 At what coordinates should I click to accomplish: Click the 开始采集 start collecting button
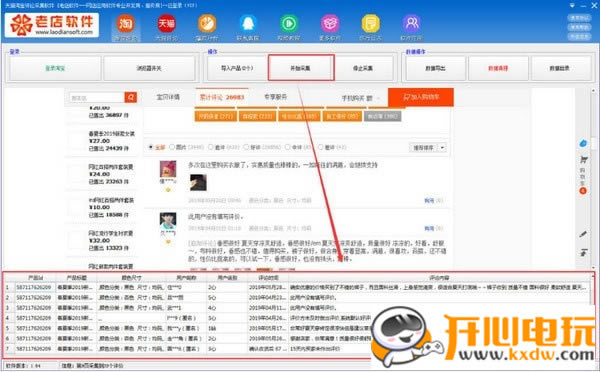[x=301, y=68]
